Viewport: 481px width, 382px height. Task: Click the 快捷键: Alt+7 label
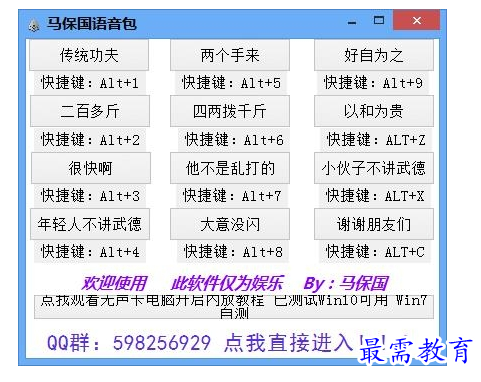tap(232, 196)
